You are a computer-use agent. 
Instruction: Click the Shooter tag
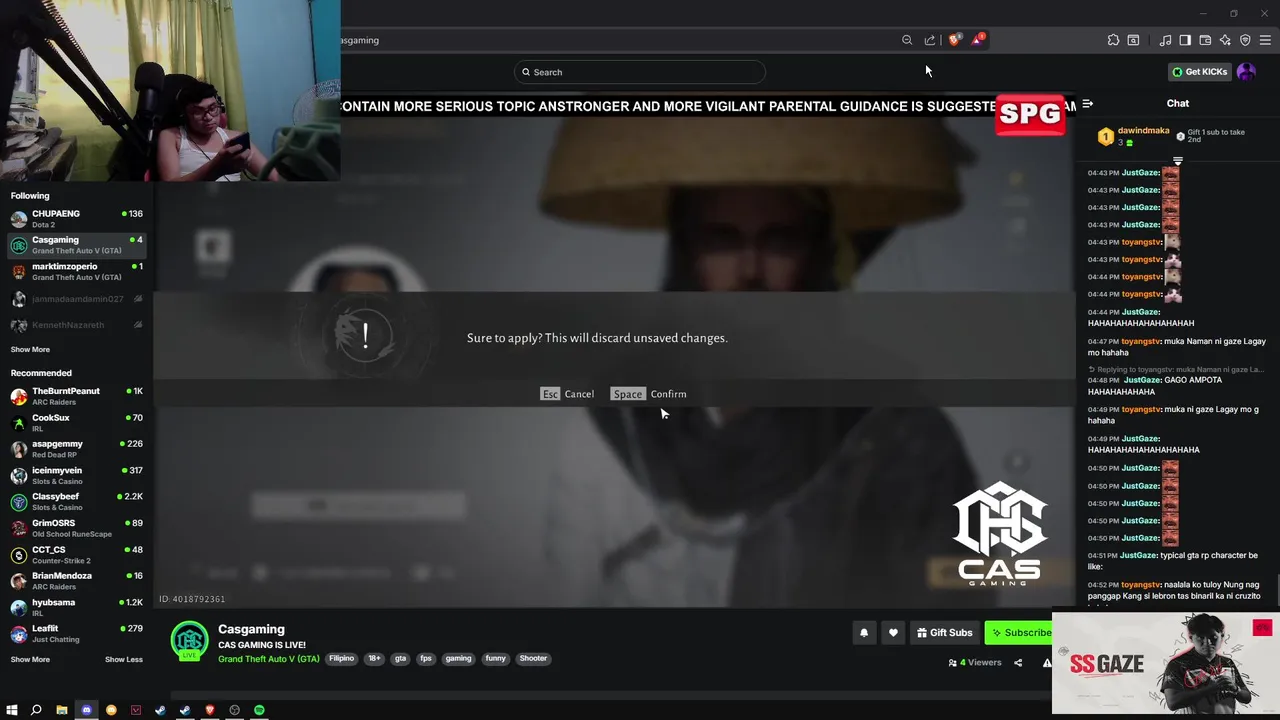(533, 658)
